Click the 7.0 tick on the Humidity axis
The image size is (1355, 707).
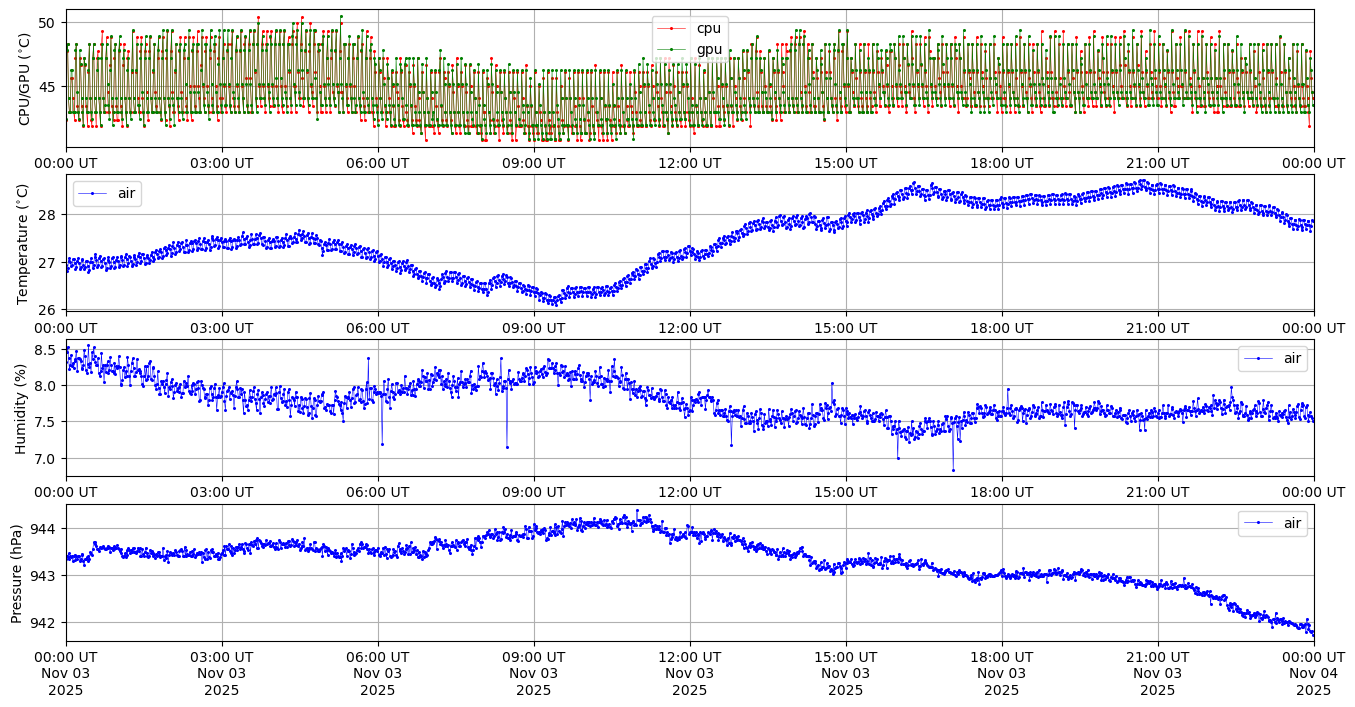(46, 459)
